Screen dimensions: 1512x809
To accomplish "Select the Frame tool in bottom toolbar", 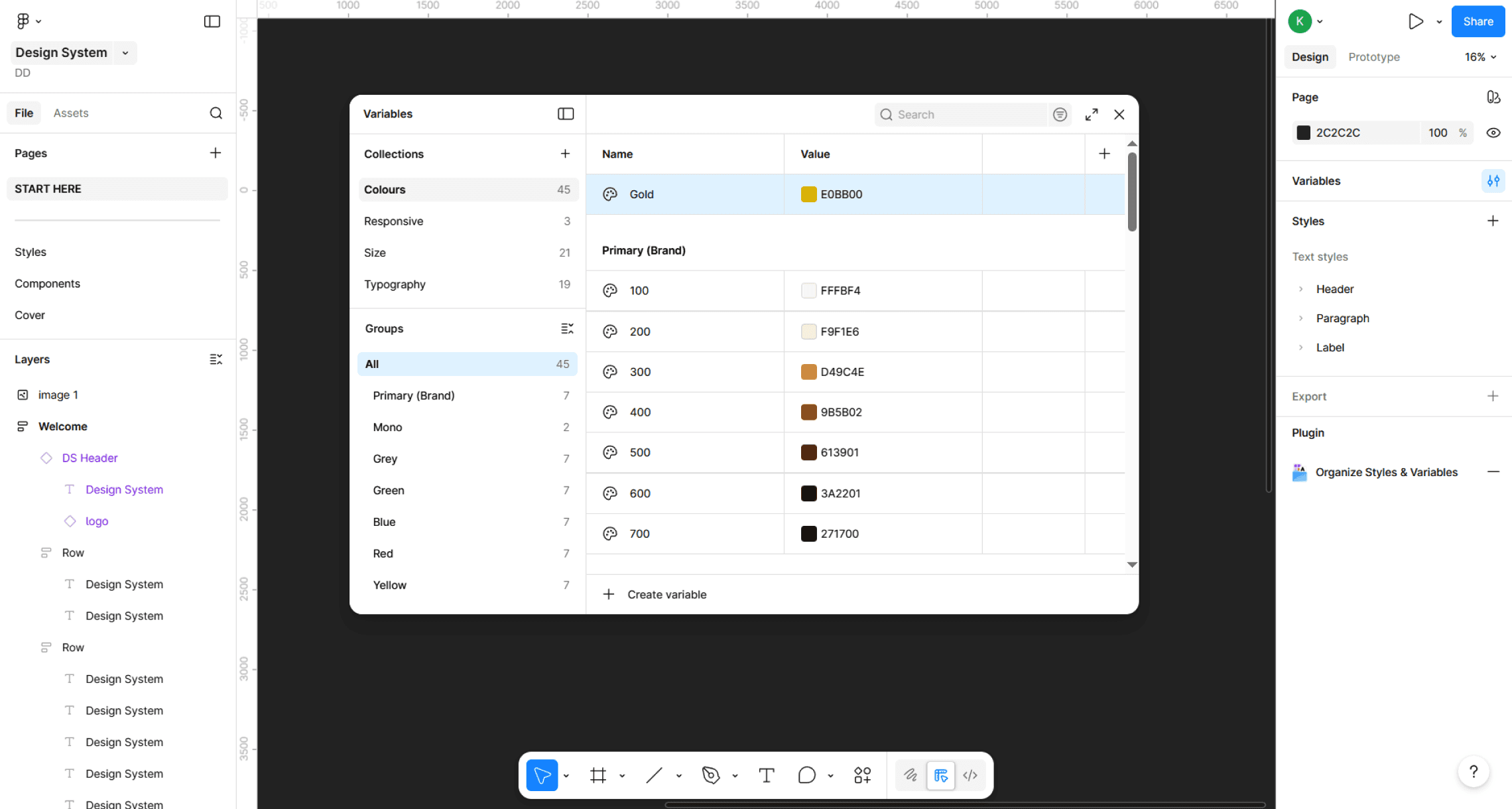I will [x=598, y=775].
